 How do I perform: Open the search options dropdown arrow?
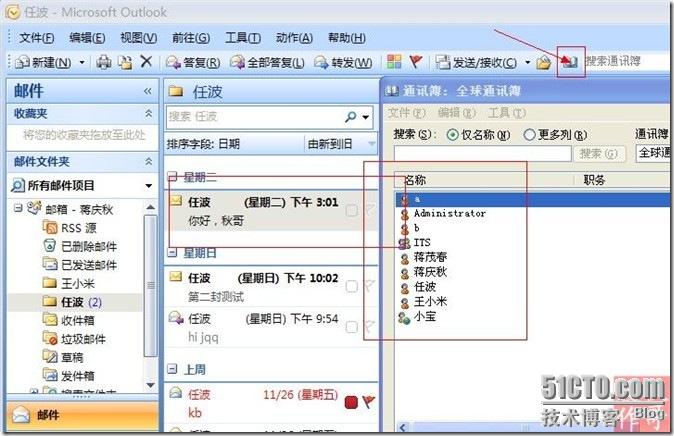pos(366,117)
